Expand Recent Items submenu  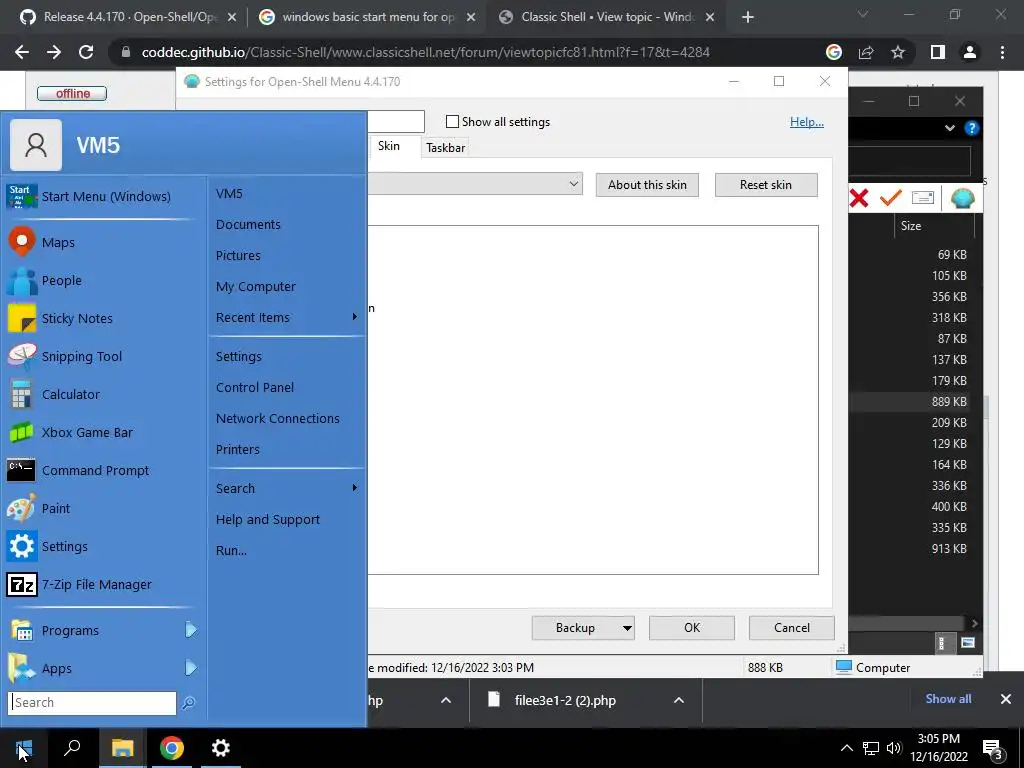pyautogui.click(x=355, y=317)
